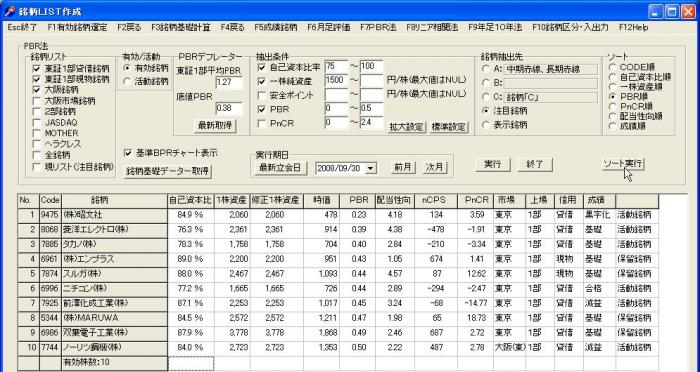The width and height of the screenshot is (700, 372).
Task: Click 東証1部平均PBR input field
Action: click(x=229, y=82)
